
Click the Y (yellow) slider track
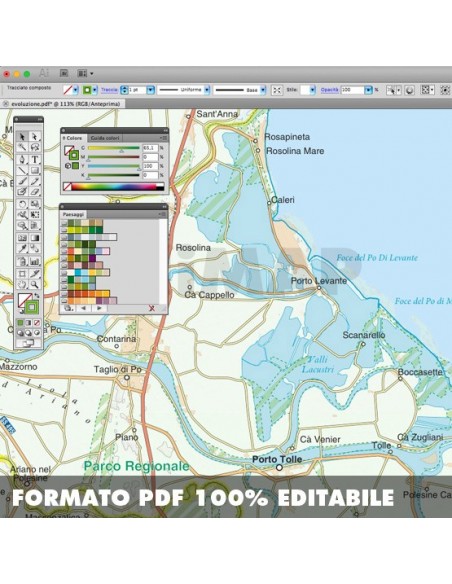point(114,166)
